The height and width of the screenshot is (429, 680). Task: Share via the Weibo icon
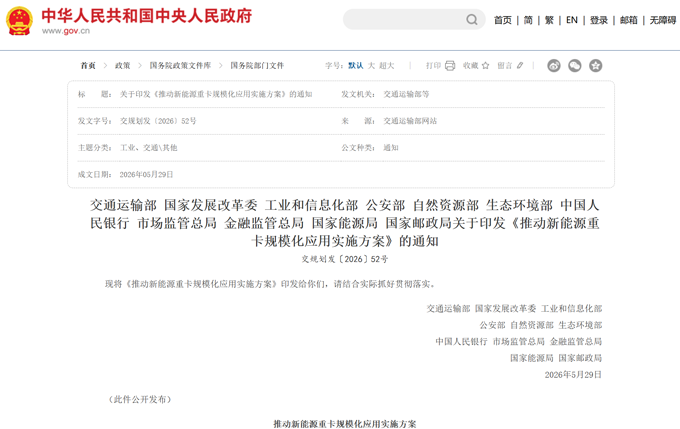click(x=554, y=65)
